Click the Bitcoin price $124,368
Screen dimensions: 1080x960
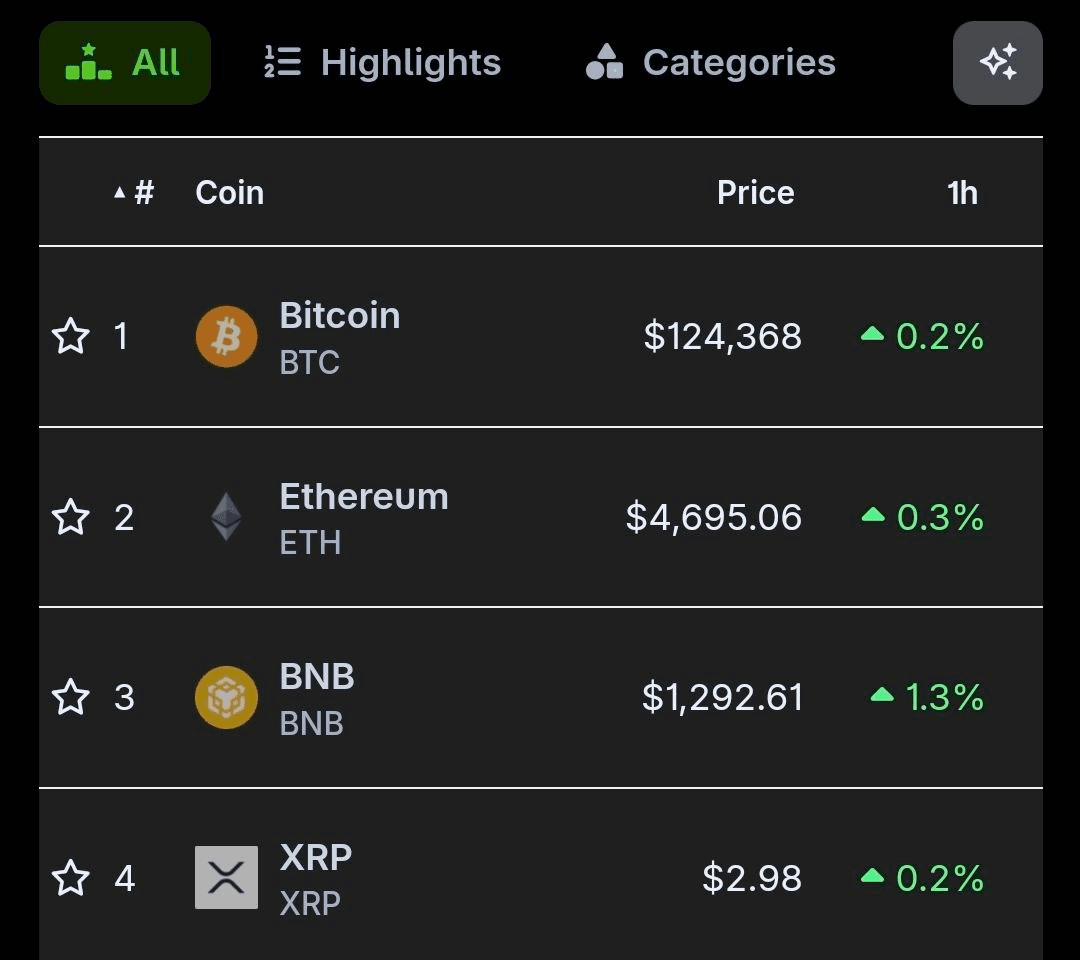(722, 336)
